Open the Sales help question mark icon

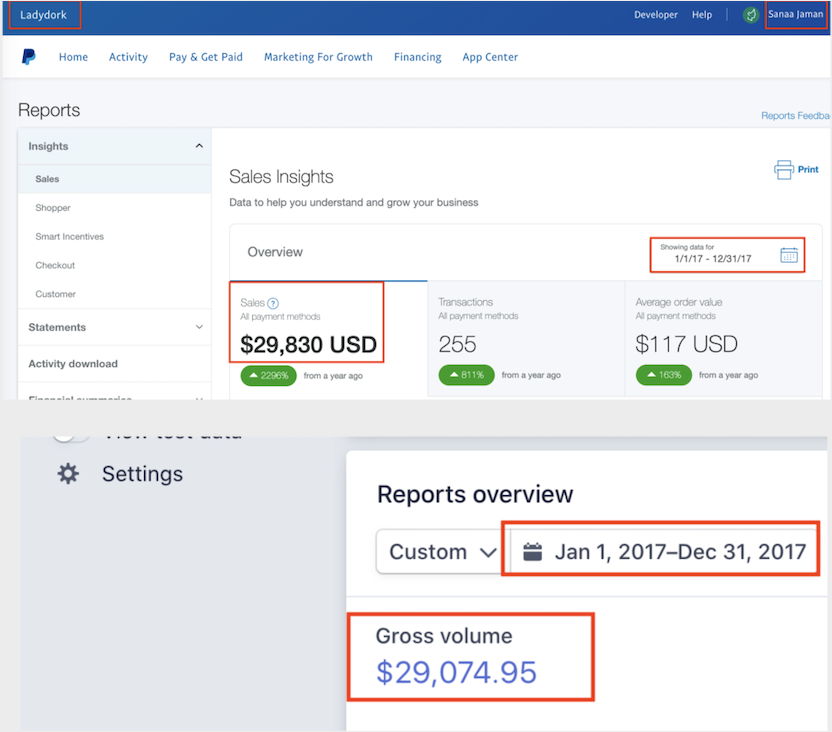[x=273, y=303]
